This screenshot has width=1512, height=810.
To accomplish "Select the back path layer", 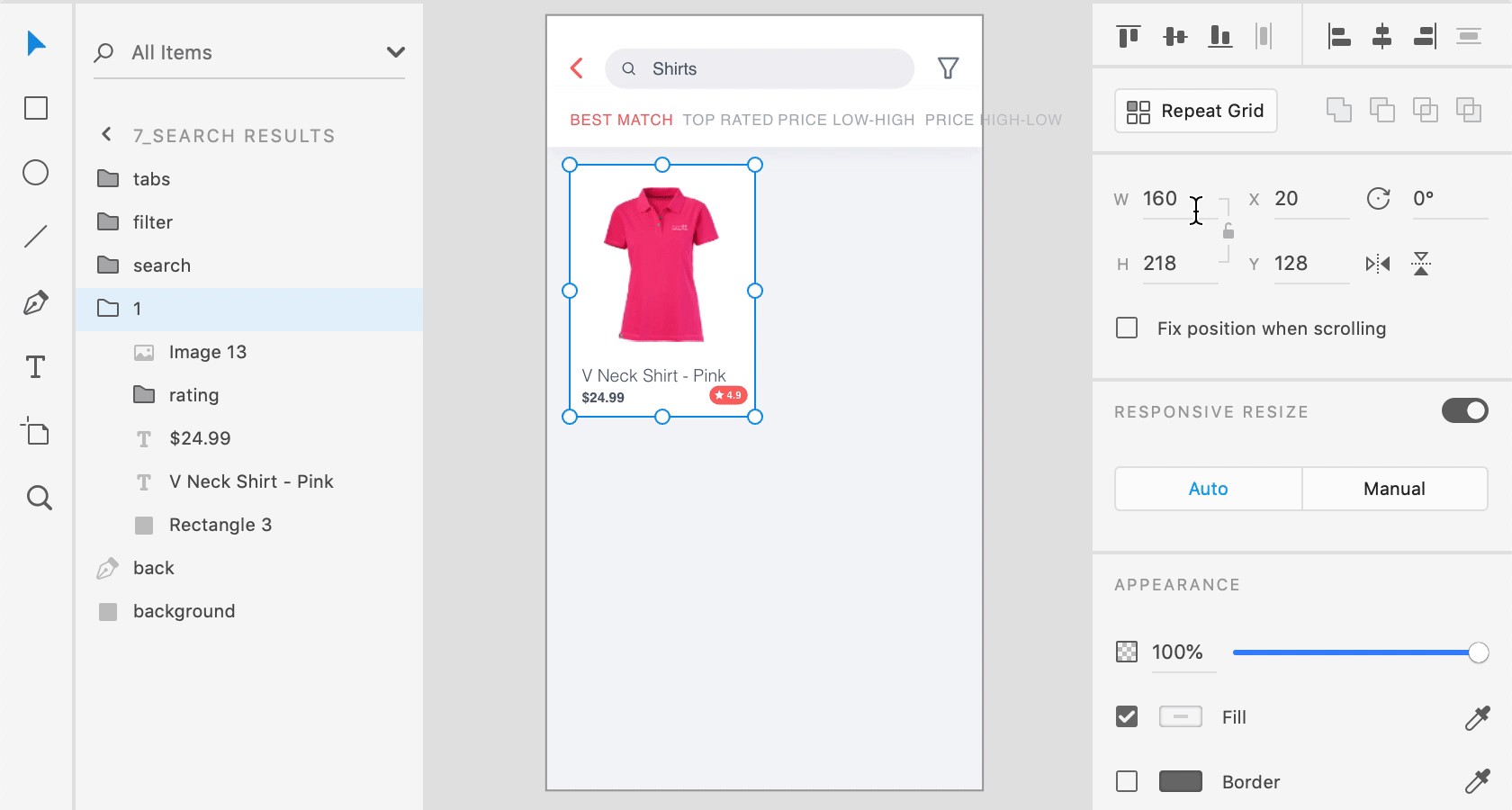I will [249, 568].
